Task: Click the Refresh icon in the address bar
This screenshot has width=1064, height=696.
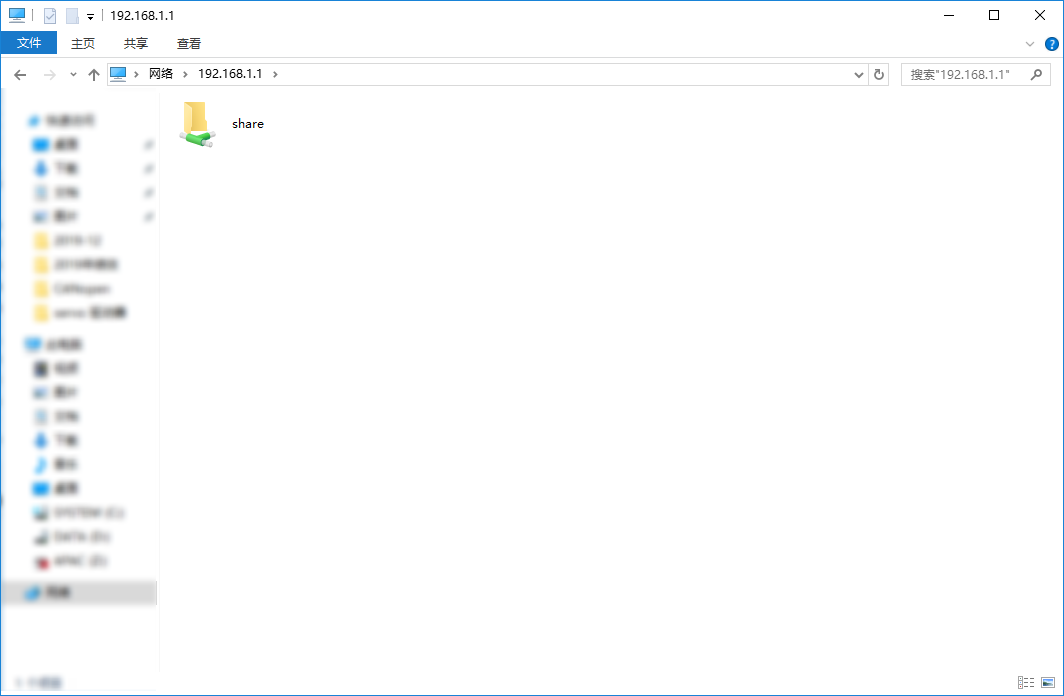Action: (879, 74)
